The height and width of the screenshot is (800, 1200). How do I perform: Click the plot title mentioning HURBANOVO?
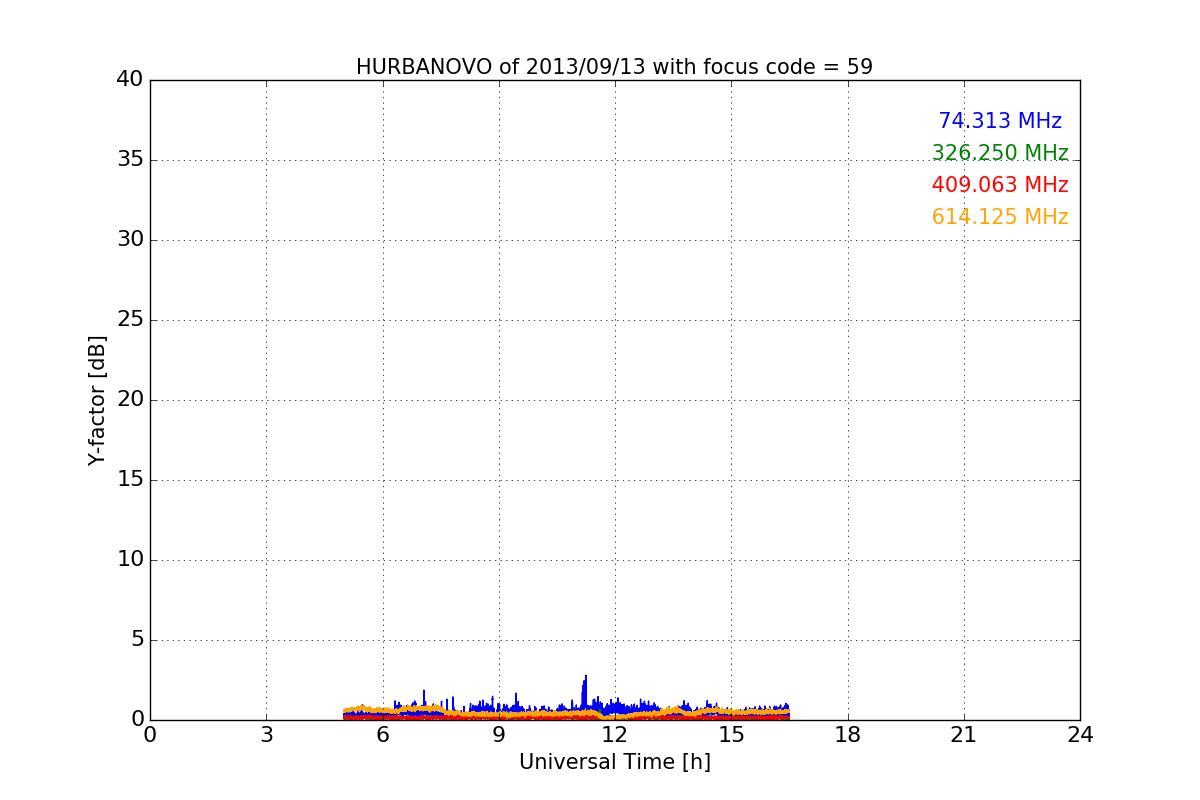click(614, 67)
